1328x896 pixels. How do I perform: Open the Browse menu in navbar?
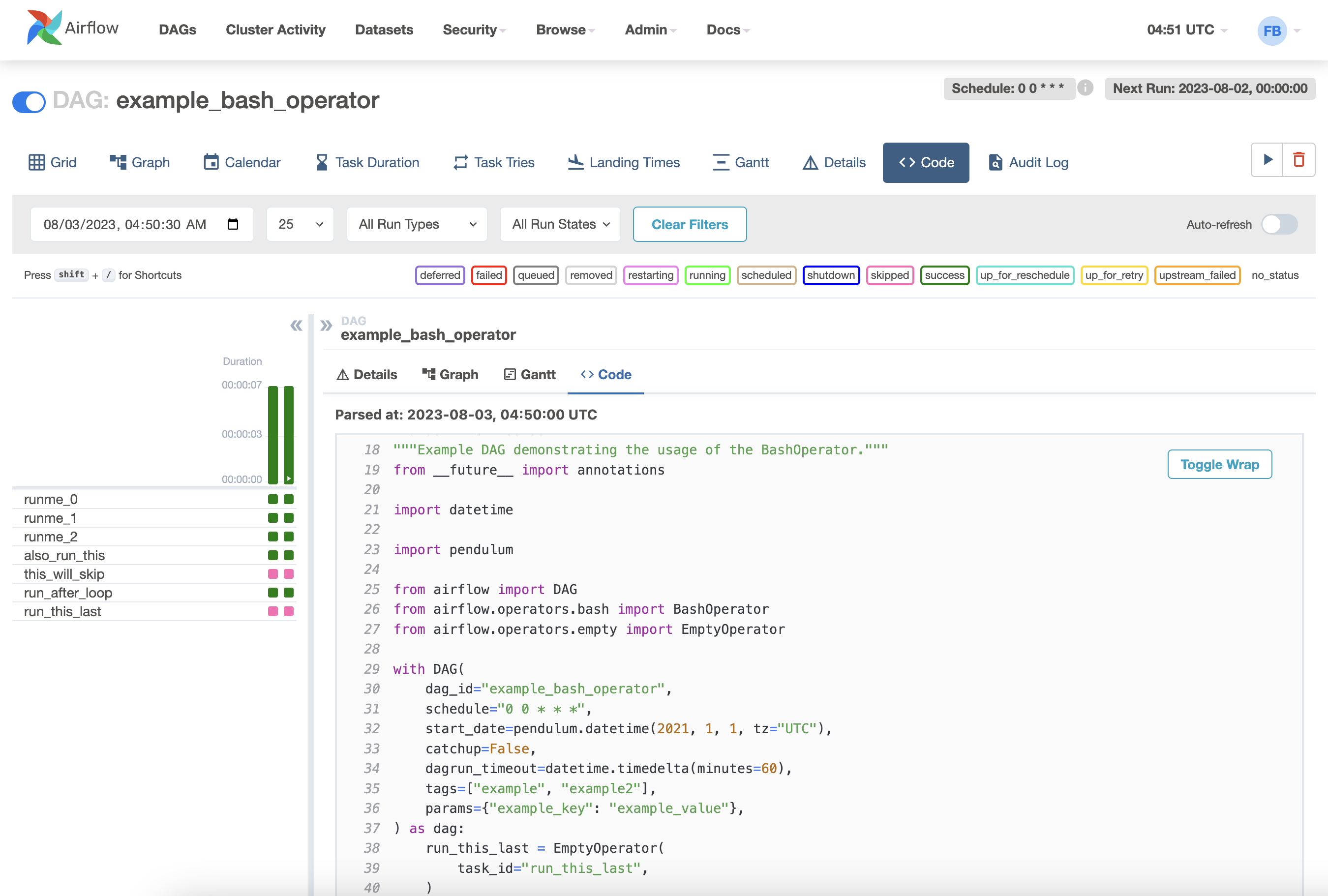click(x=565, y=30)
